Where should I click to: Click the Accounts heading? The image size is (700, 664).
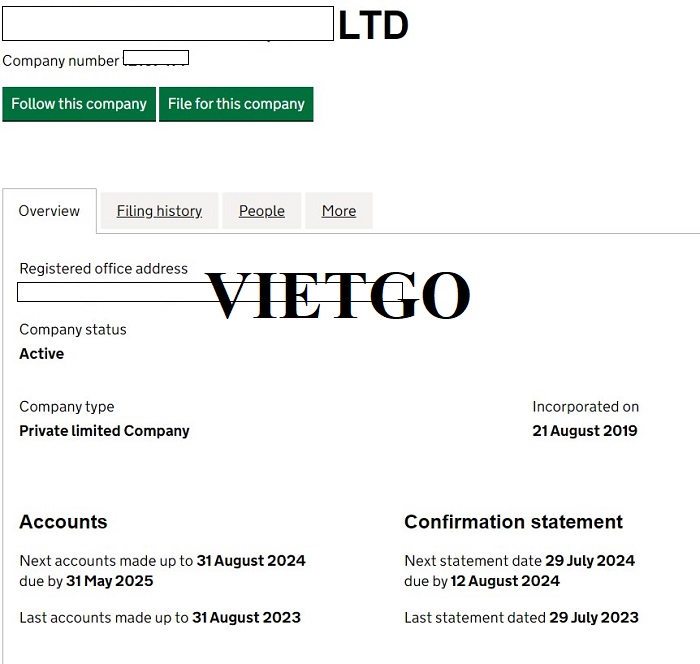(x=63, y=522)
